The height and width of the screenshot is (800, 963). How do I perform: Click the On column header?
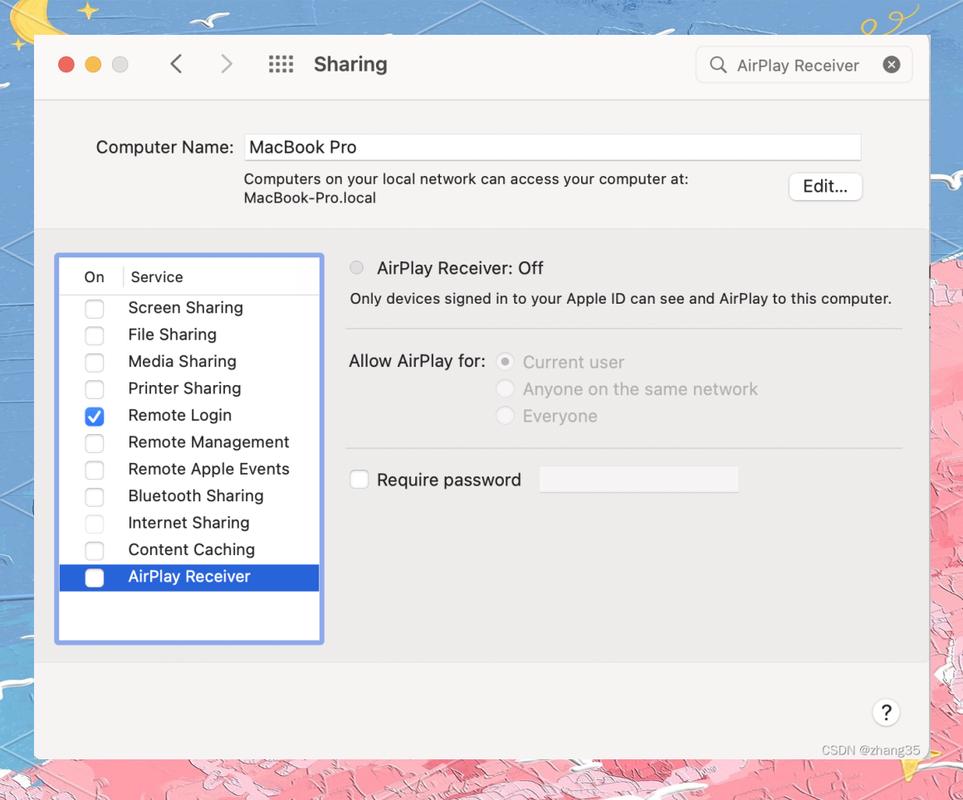point(94,278)
